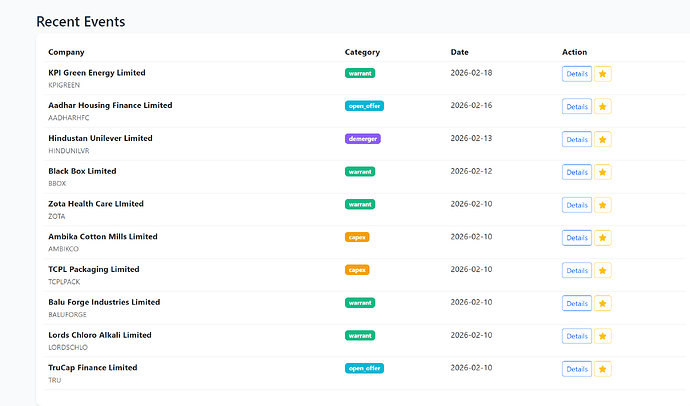Star the Zota Health Care event
Image resolution: width=690 pixels, height=406 pixels.
[x=602, y=205]
